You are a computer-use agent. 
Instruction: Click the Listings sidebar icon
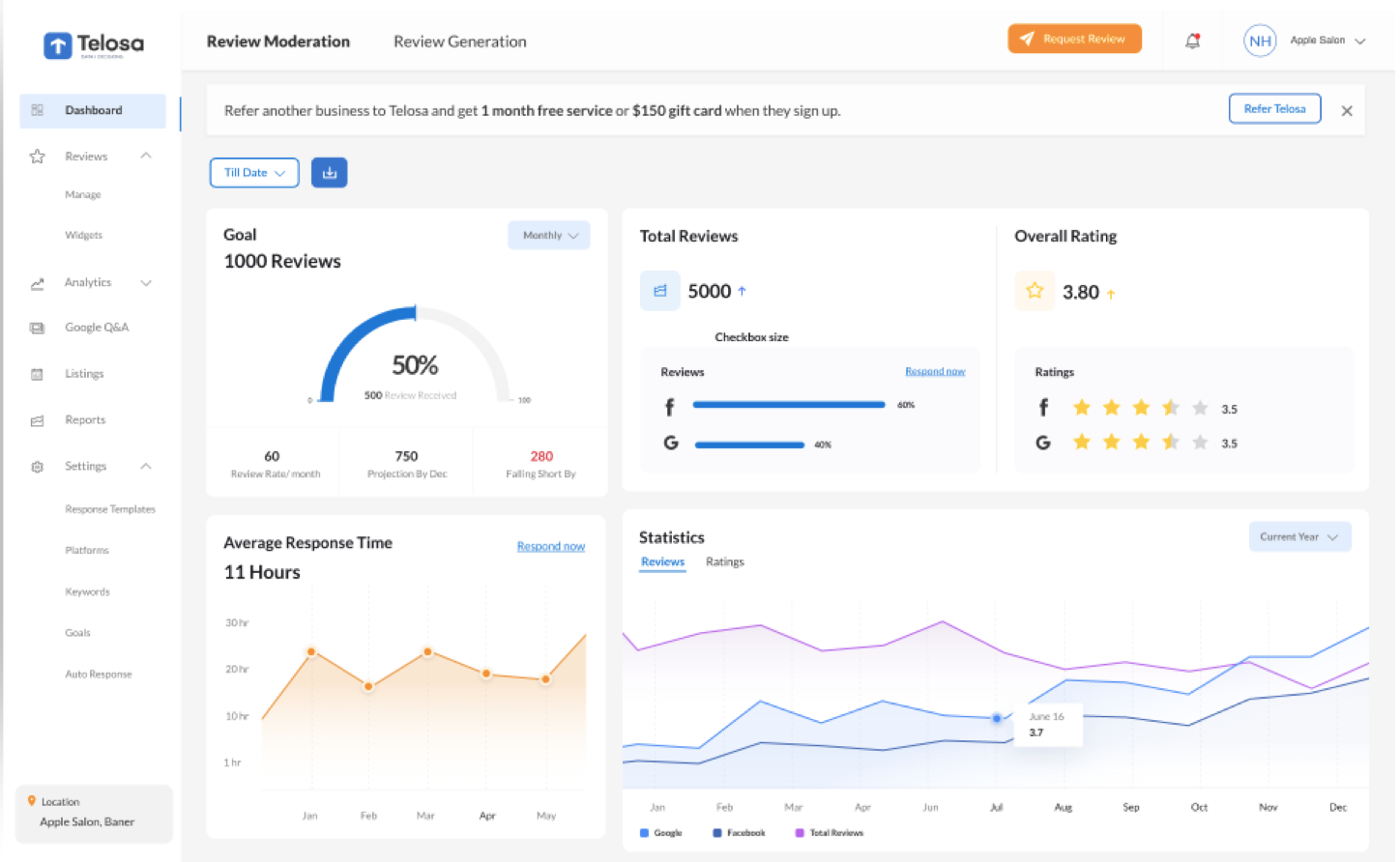click(x=38, y=374)
